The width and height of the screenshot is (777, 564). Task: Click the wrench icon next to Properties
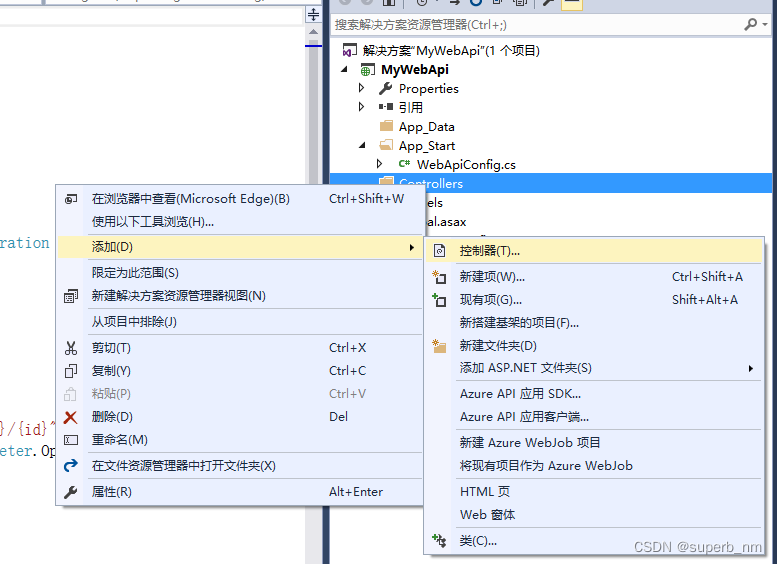(x=386, y=89)
